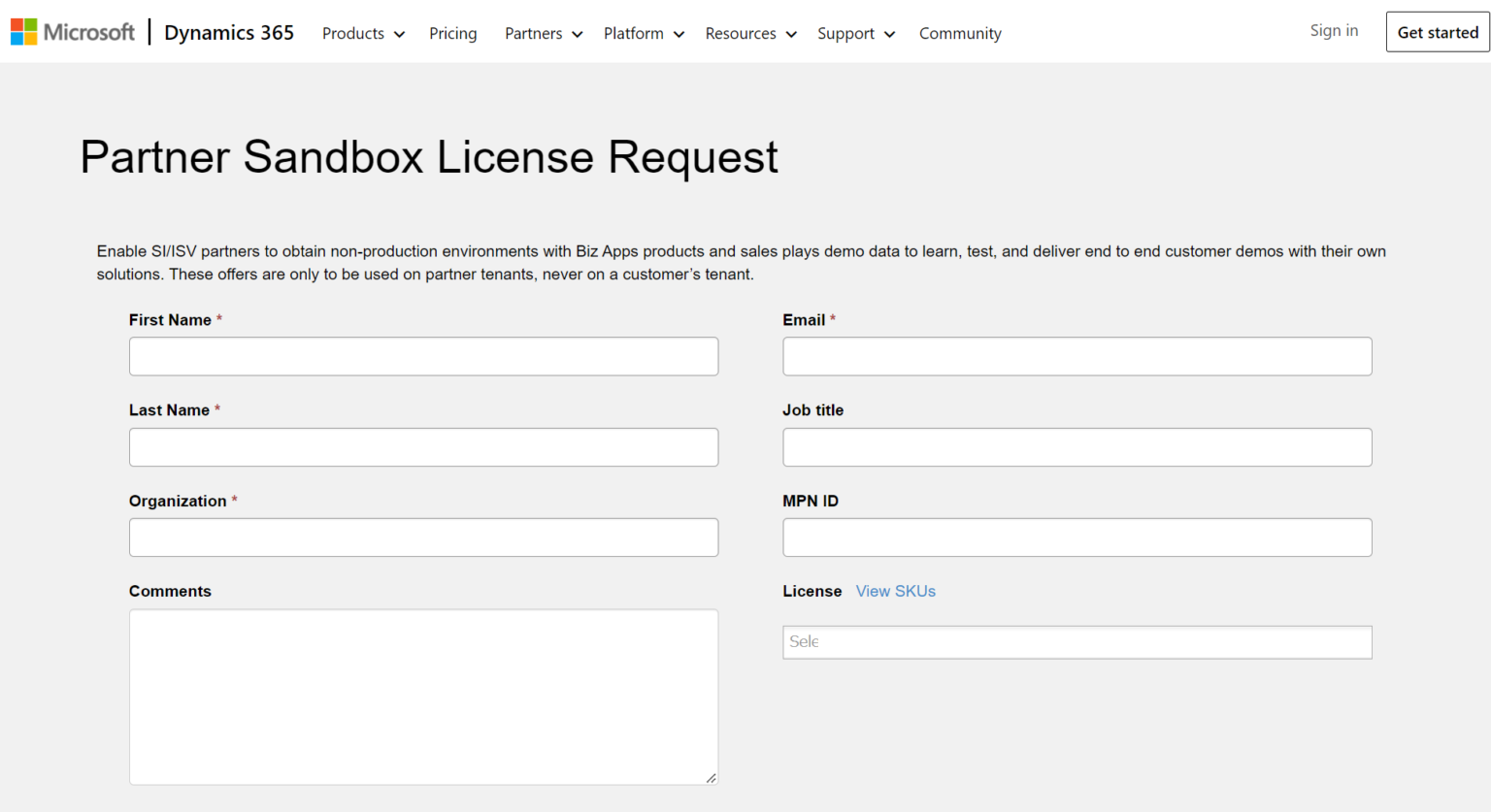Click the Organization input field
1491x812 pixels.
click(423, 536)
